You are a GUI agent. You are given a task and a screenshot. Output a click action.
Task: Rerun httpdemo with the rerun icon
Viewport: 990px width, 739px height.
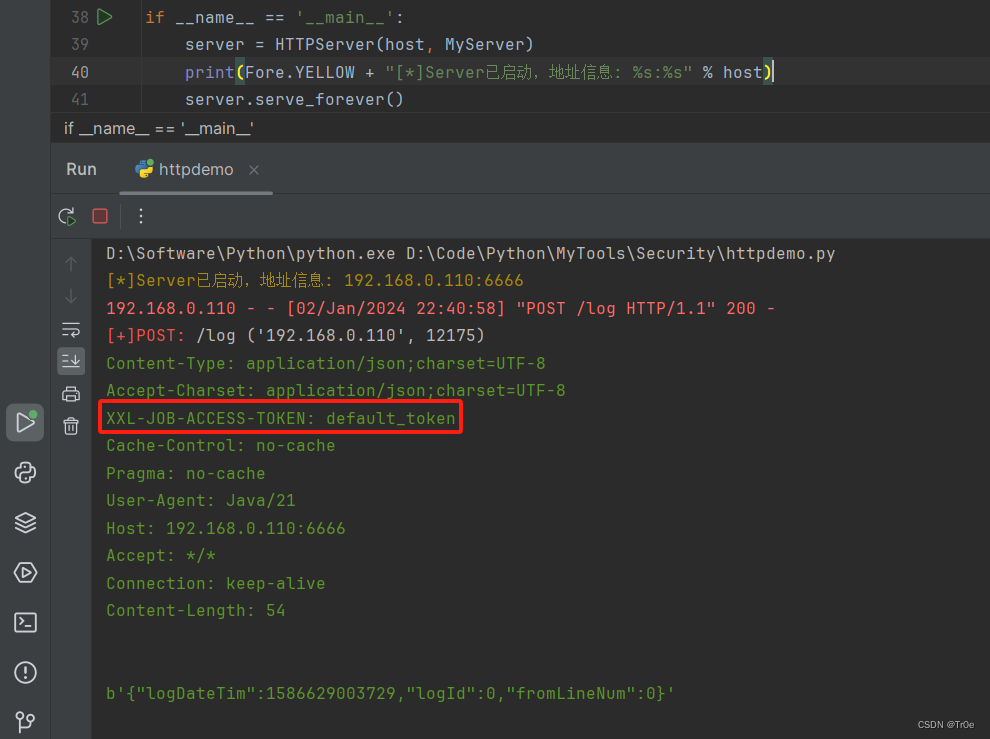point(67,217)
